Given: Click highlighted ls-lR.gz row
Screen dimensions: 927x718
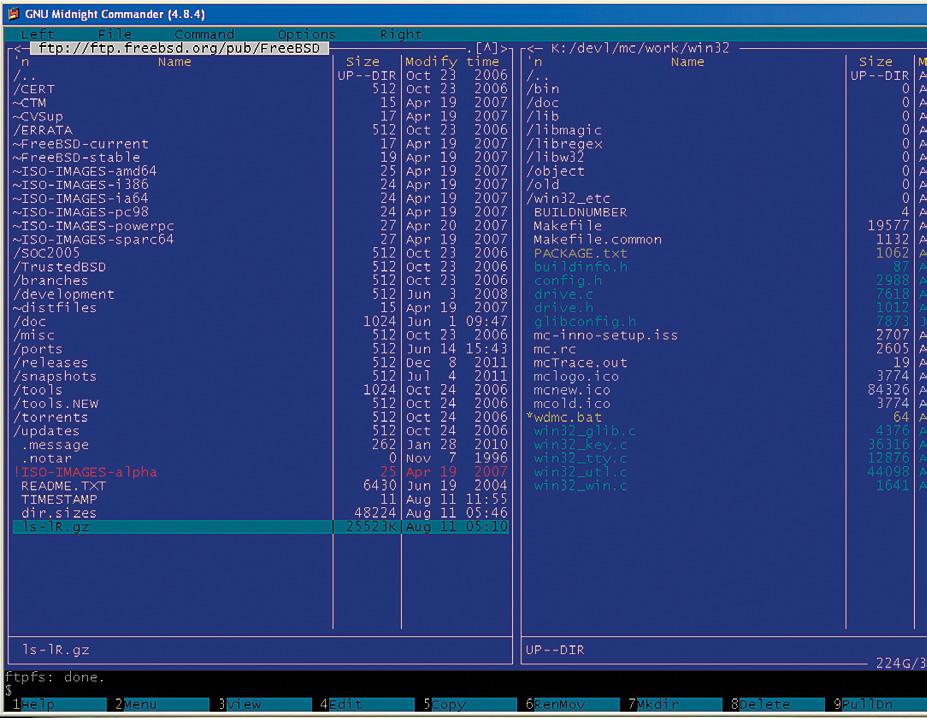Looking at the screenshot, I should (x=260, y=526).
